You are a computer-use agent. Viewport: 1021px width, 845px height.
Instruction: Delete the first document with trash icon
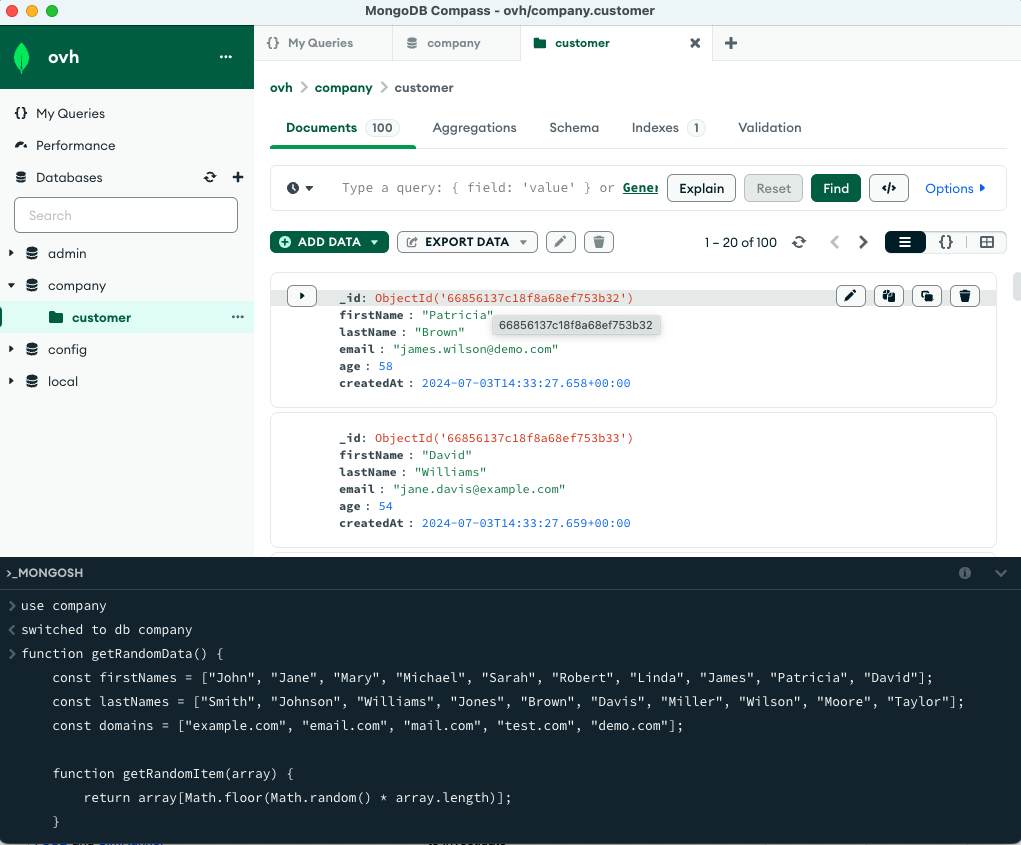point(964,295)
